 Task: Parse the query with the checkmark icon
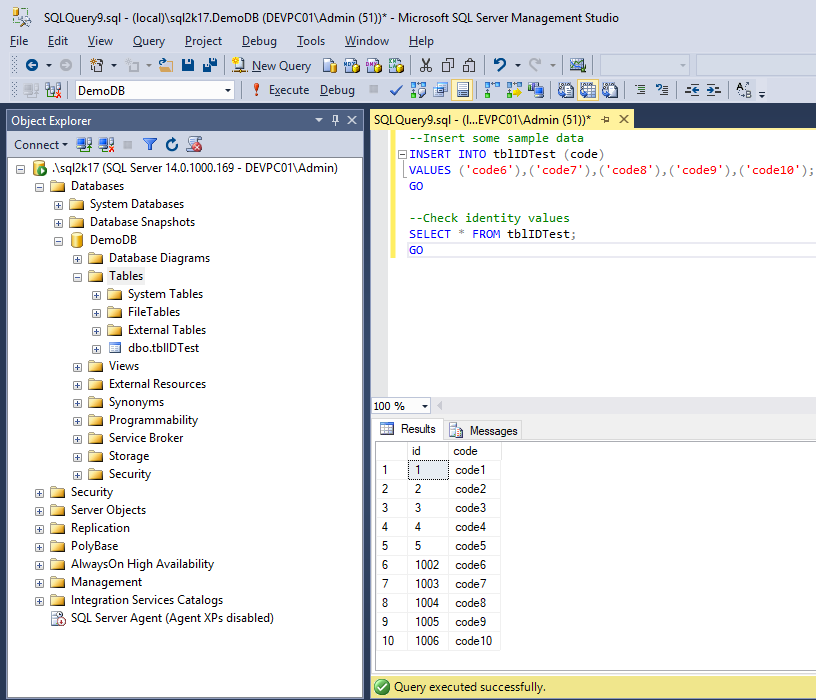coord(396,91)
